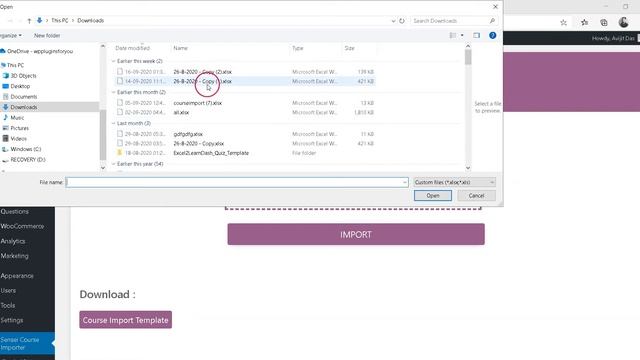Collapse Last month group
This screenshot has width=640, height=360.
pos(114,123)
